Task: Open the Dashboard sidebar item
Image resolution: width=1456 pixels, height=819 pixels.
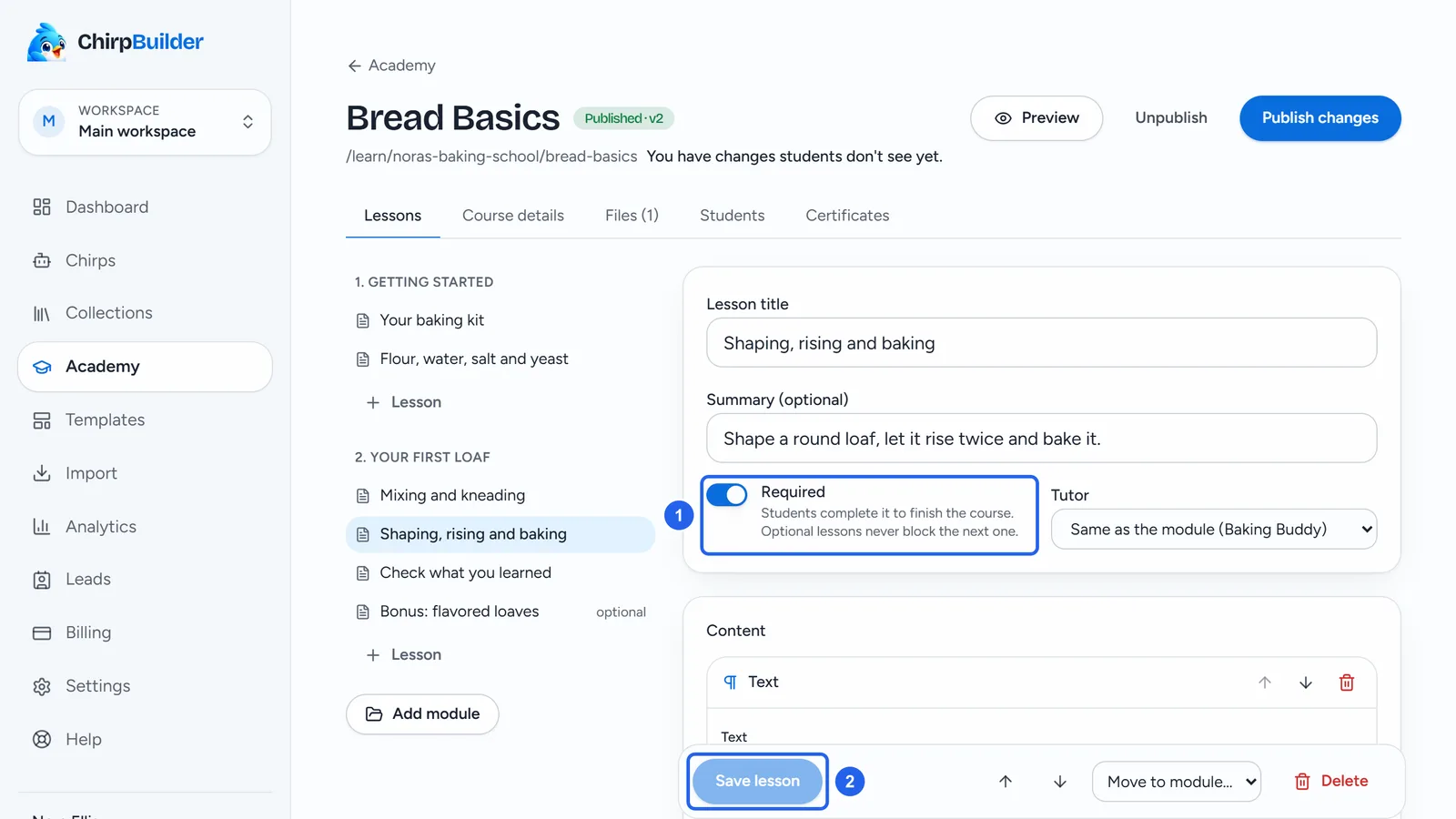Action: pyautogui.click(x=145, y=207)
